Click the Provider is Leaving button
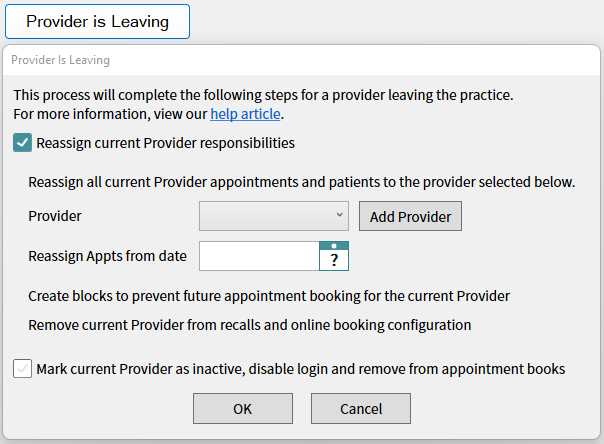 [97, 21]
